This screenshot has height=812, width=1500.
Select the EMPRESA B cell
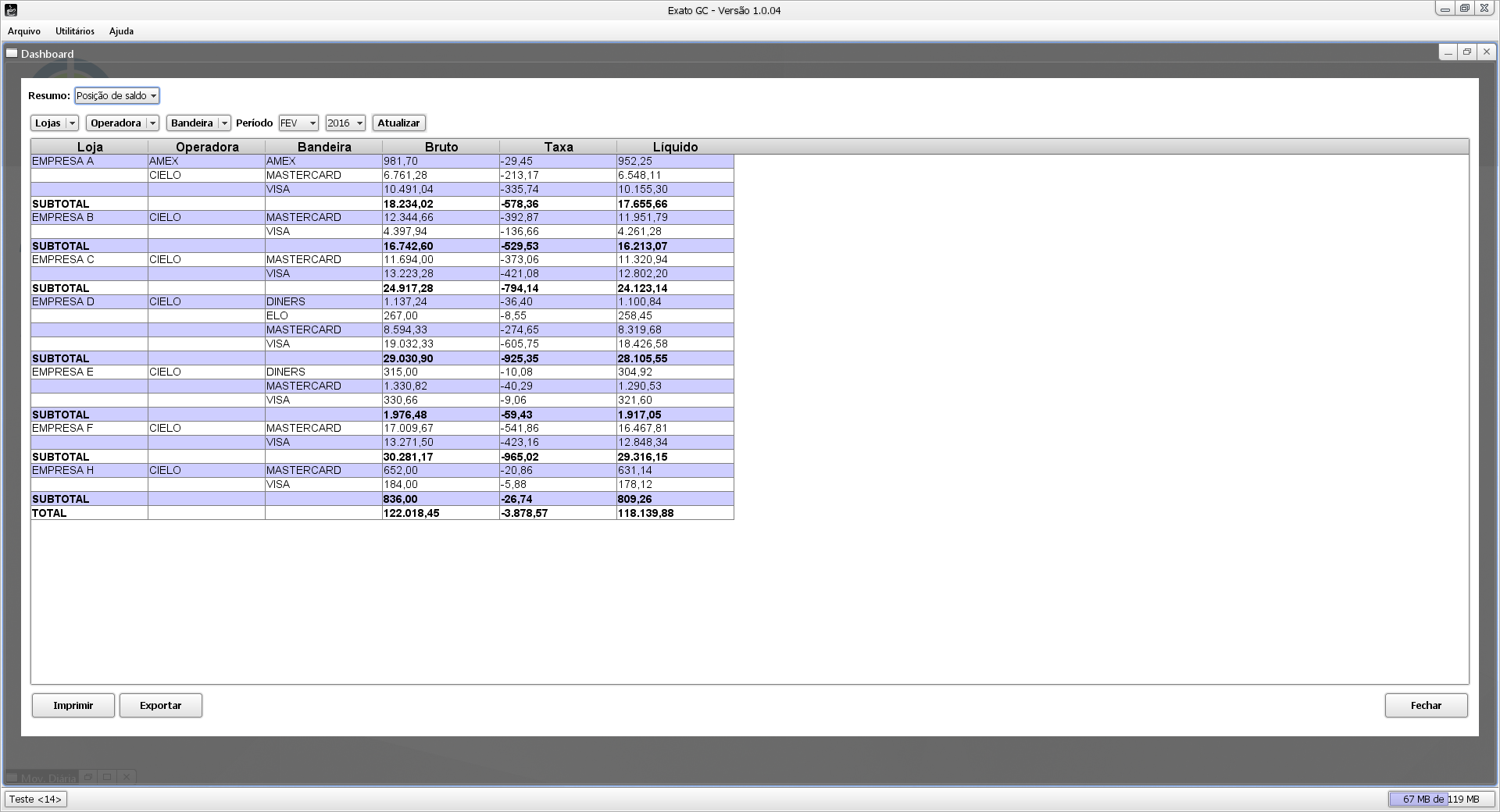point(89,217)
